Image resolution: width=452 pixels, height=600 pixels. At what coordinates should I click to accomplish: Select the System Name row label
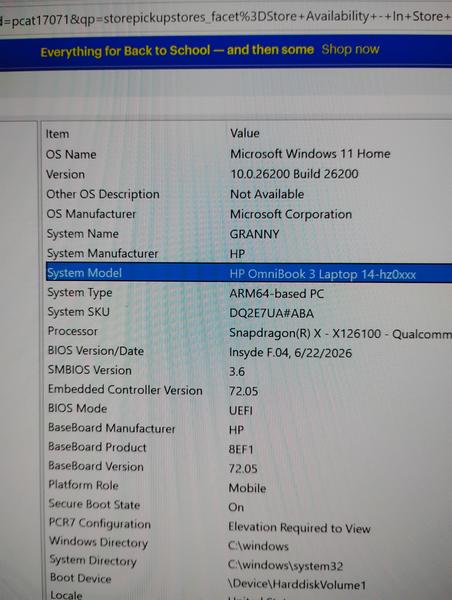[82, 233]
